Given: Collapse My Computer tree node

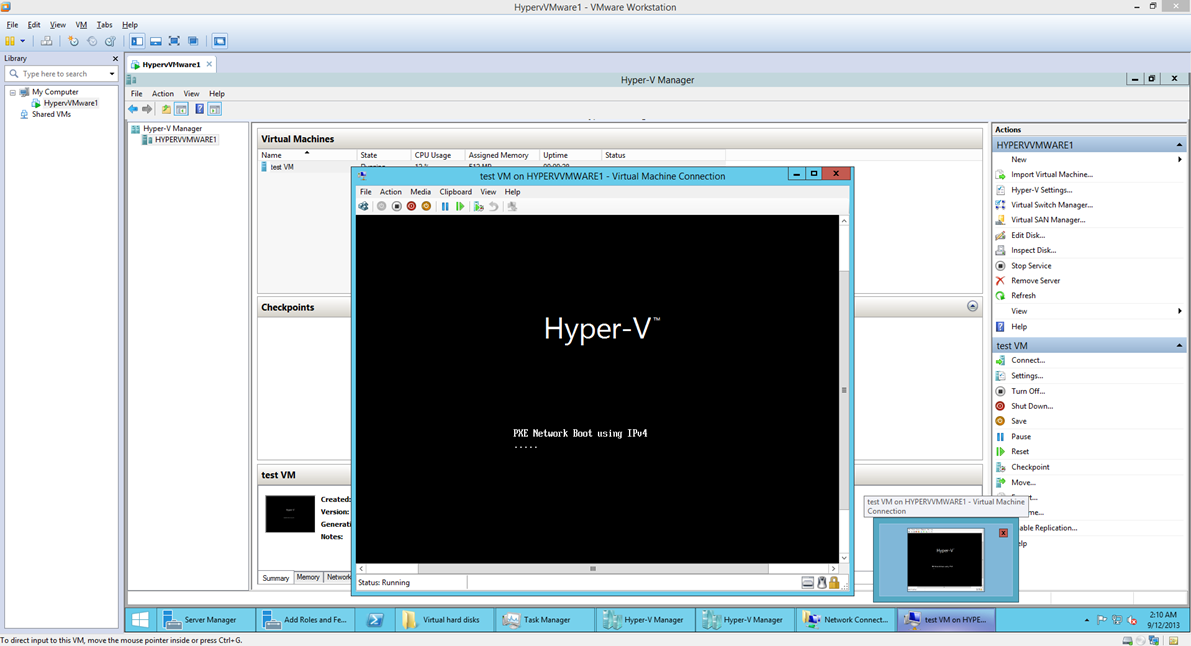Looking at the screenshot, I should coord(12,92).
